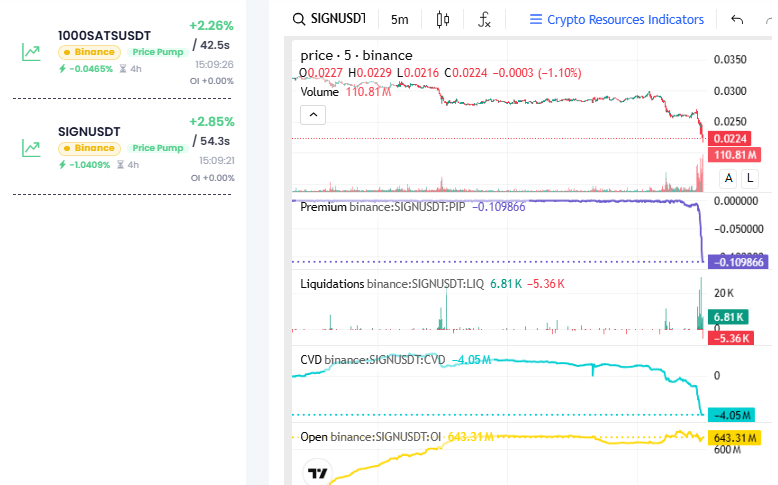This screenshot has width=778, height=485.
Task: Click the Volume indicator legend label
Action: tap(320, 92)
